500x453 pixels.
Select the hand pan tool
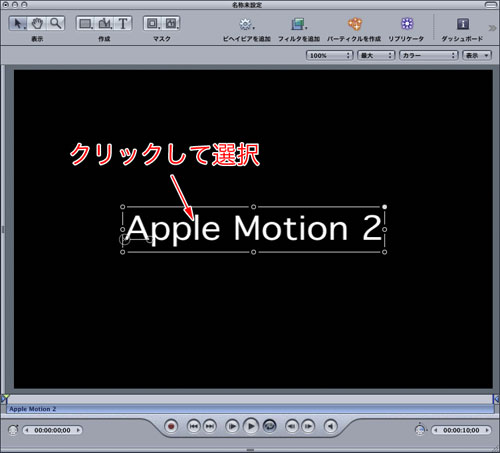tap(37, 24)
